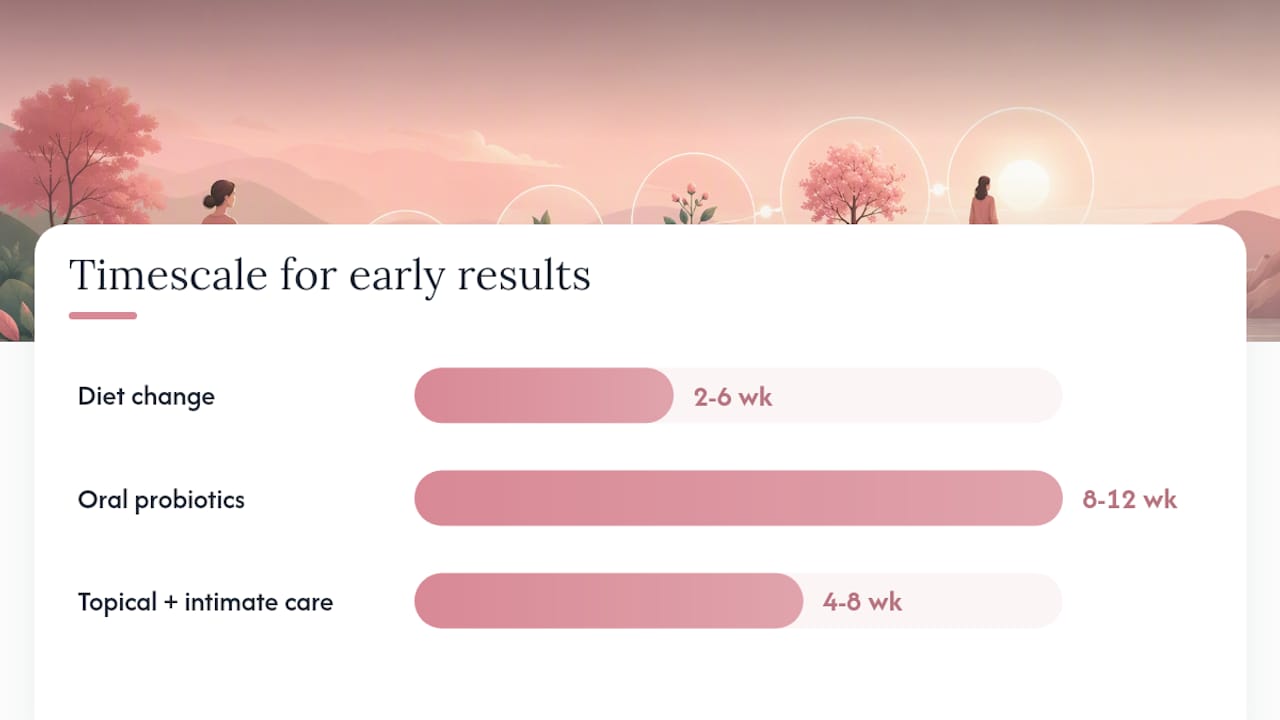This screenshot has height=720, width=1280.
Task: Click the '8-12 wk' value text
Action: click(x=1130, y=499)
